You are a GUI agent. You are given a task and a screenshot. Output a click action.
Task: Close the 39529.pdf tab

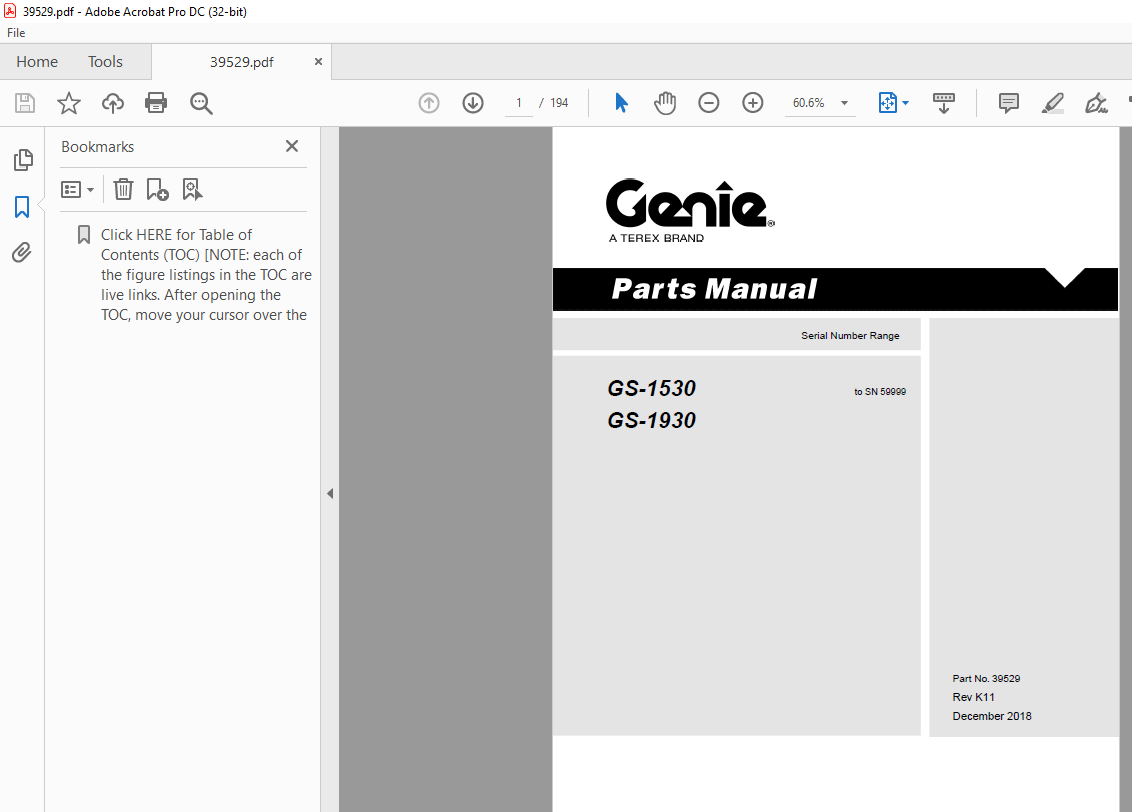(318, 62)
